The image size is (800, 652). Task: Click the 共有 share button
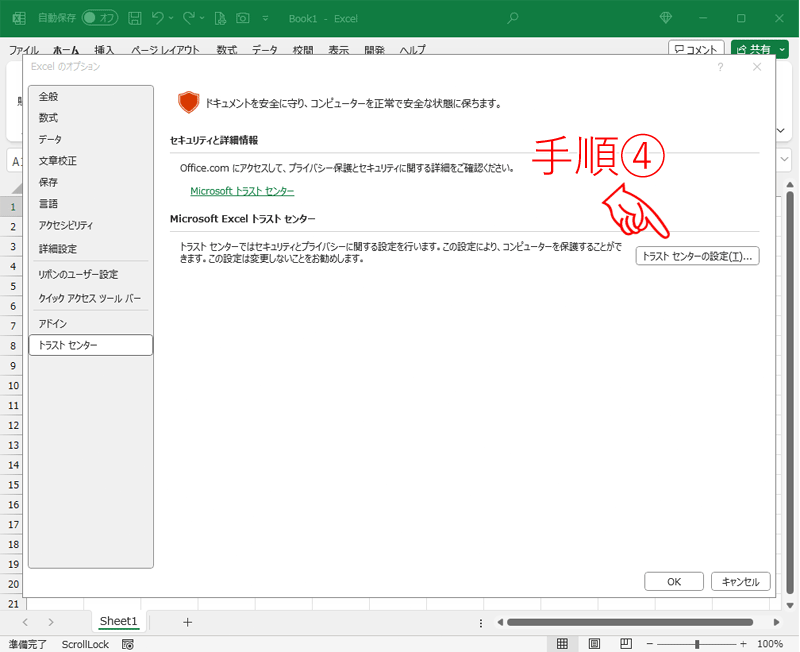click(754, 49)
